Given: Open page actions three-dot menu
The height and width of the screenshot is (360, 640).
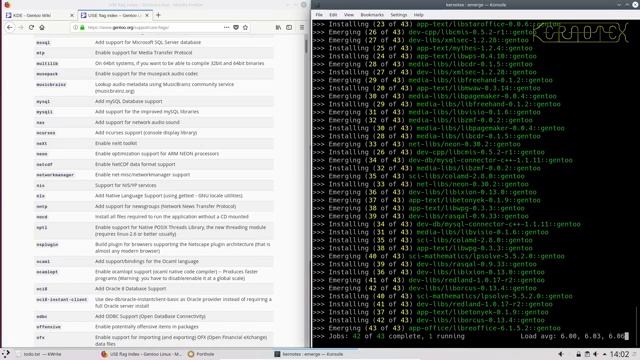Looking at the screenshot, I should click(x=227, y=27).
